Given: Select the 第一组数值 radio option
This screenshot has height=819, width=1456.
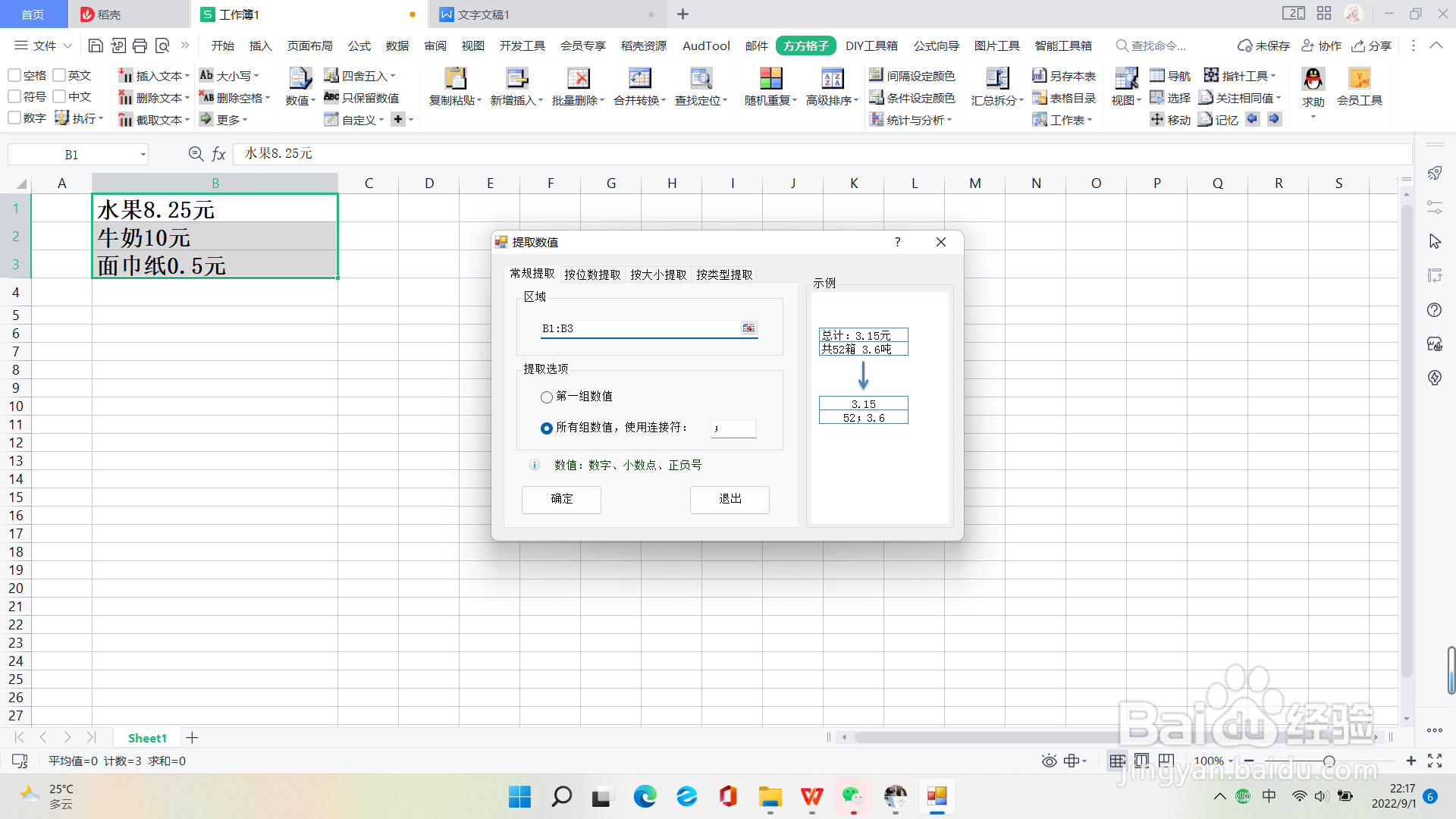Looking at the screenshot, I should click(x=546, y=397).
